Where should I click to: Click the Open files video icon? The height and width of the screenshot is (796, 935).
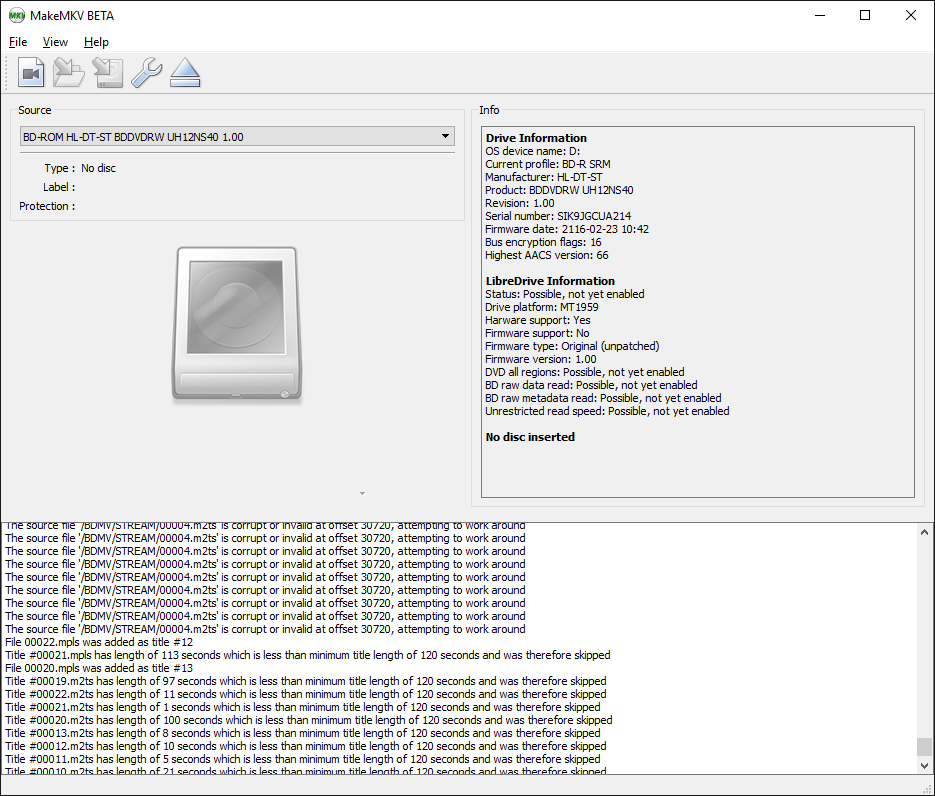(31, 73)
